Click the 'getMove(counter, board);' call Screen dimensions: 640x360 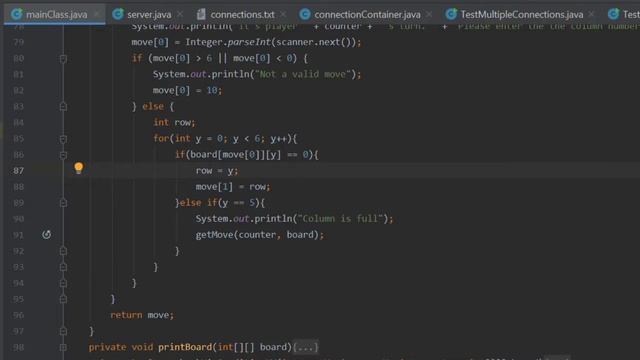(x=260, y=235)
